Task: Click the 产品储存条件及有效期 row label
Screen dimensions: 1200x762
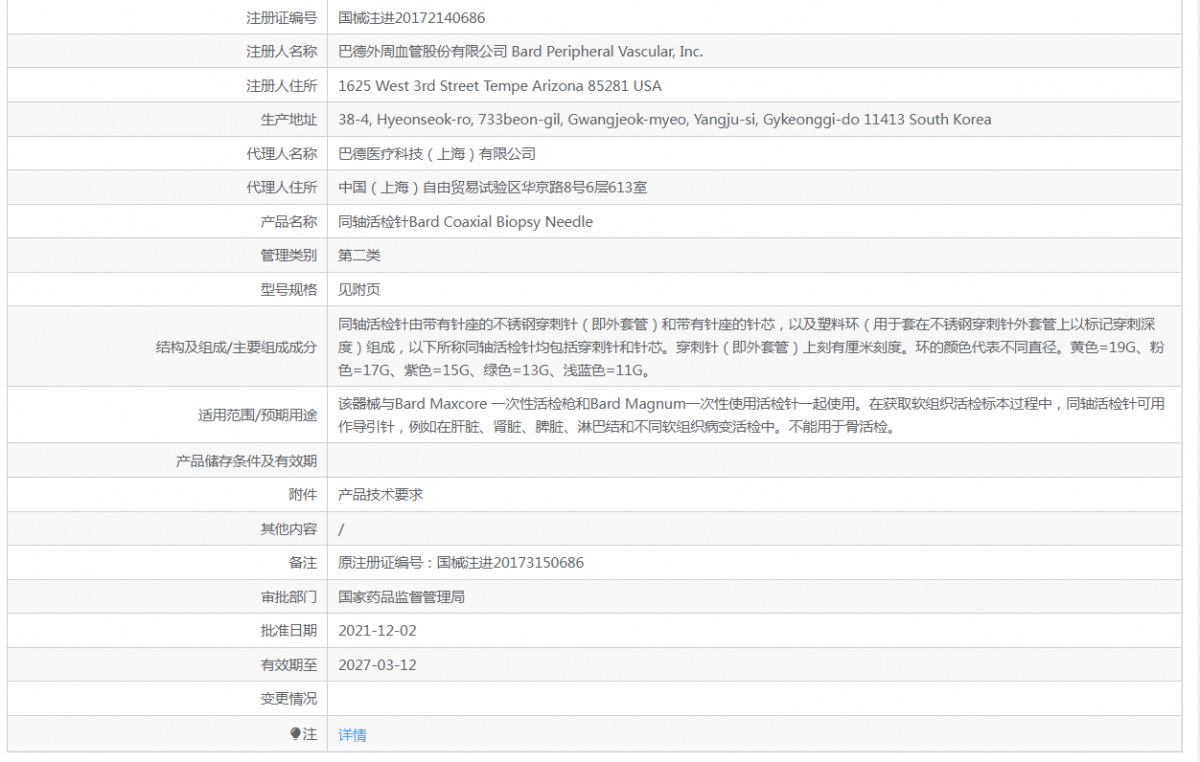Action: tap(247, 461)
